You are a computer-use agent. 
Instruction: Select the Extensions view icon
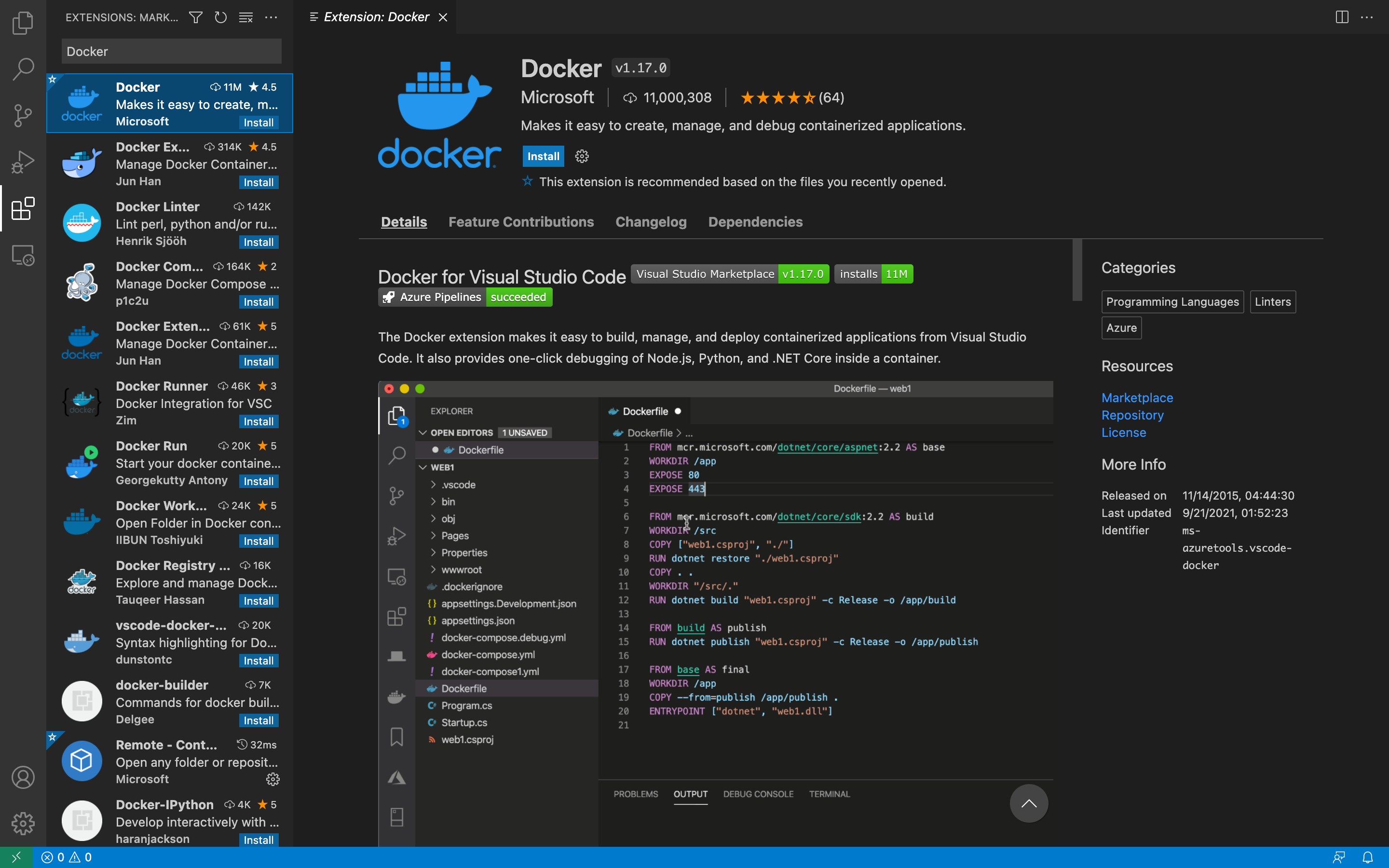pos(23,208)
